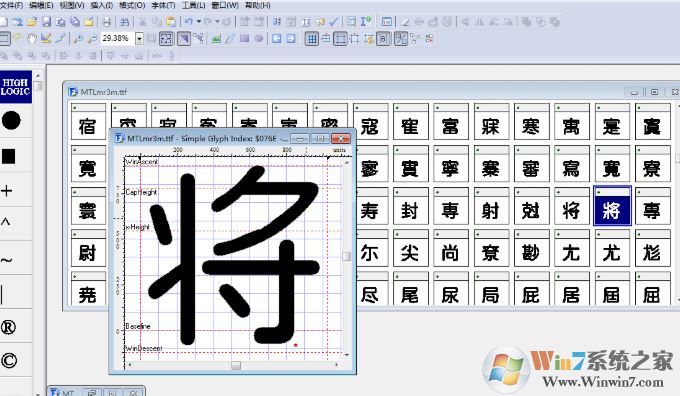The height and width of the screenshot is (396, 680).
Task: Open the 帮助(H) menu
Action: [257, 6]
